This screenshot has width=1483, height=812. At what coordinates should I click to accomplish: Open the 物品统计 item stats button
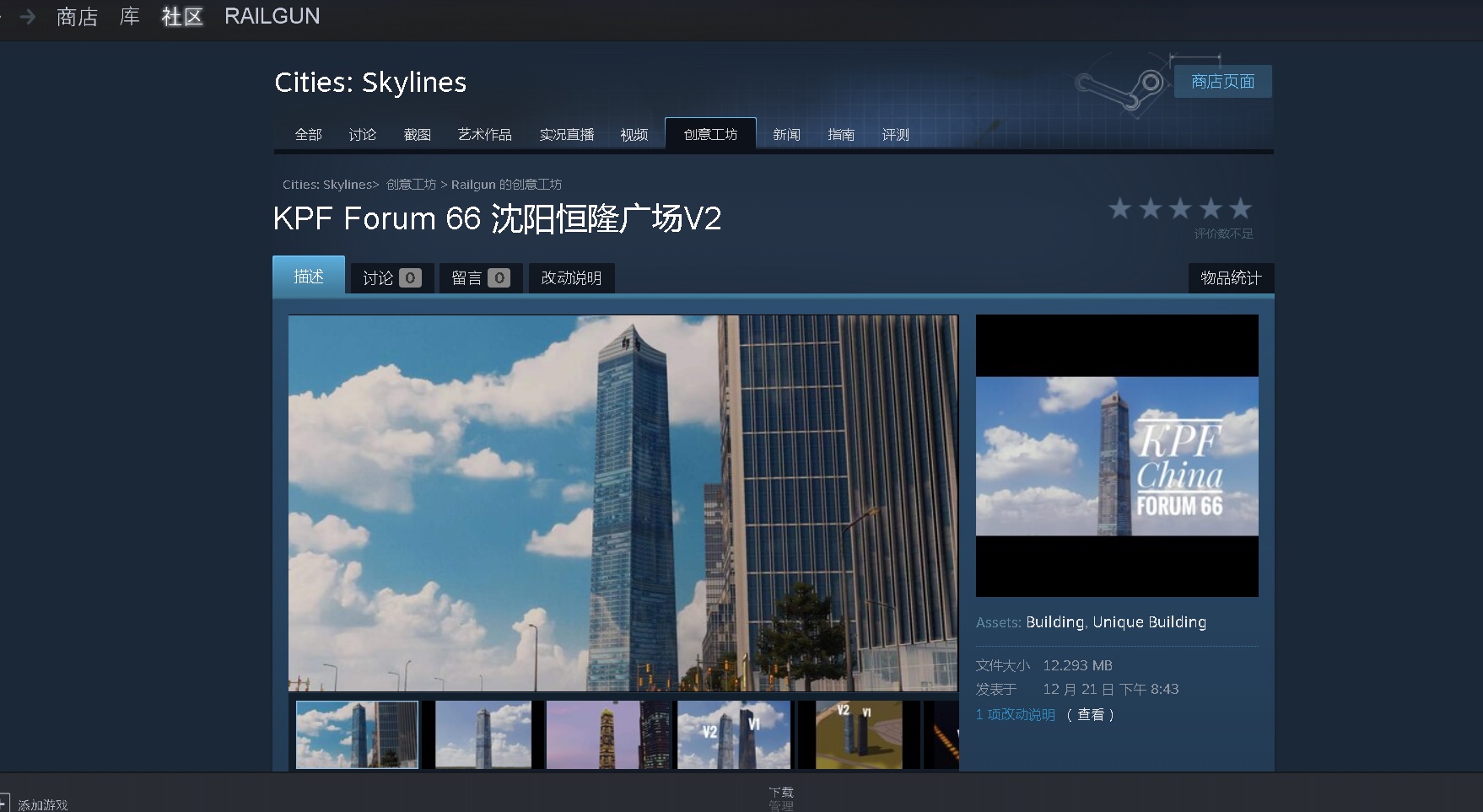[x=1231, y=278]
